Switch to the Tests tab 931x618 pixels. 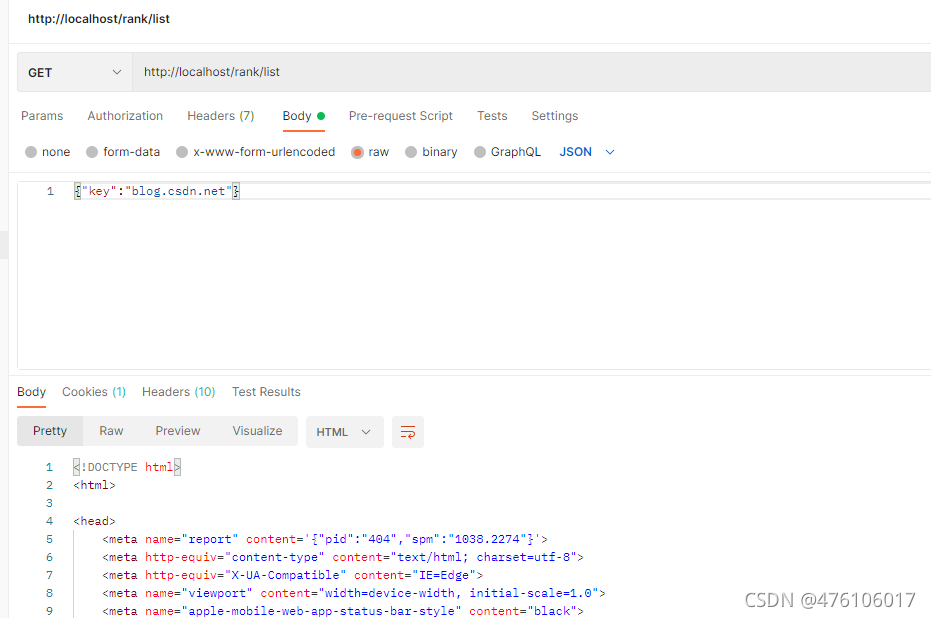click(492, 116)
